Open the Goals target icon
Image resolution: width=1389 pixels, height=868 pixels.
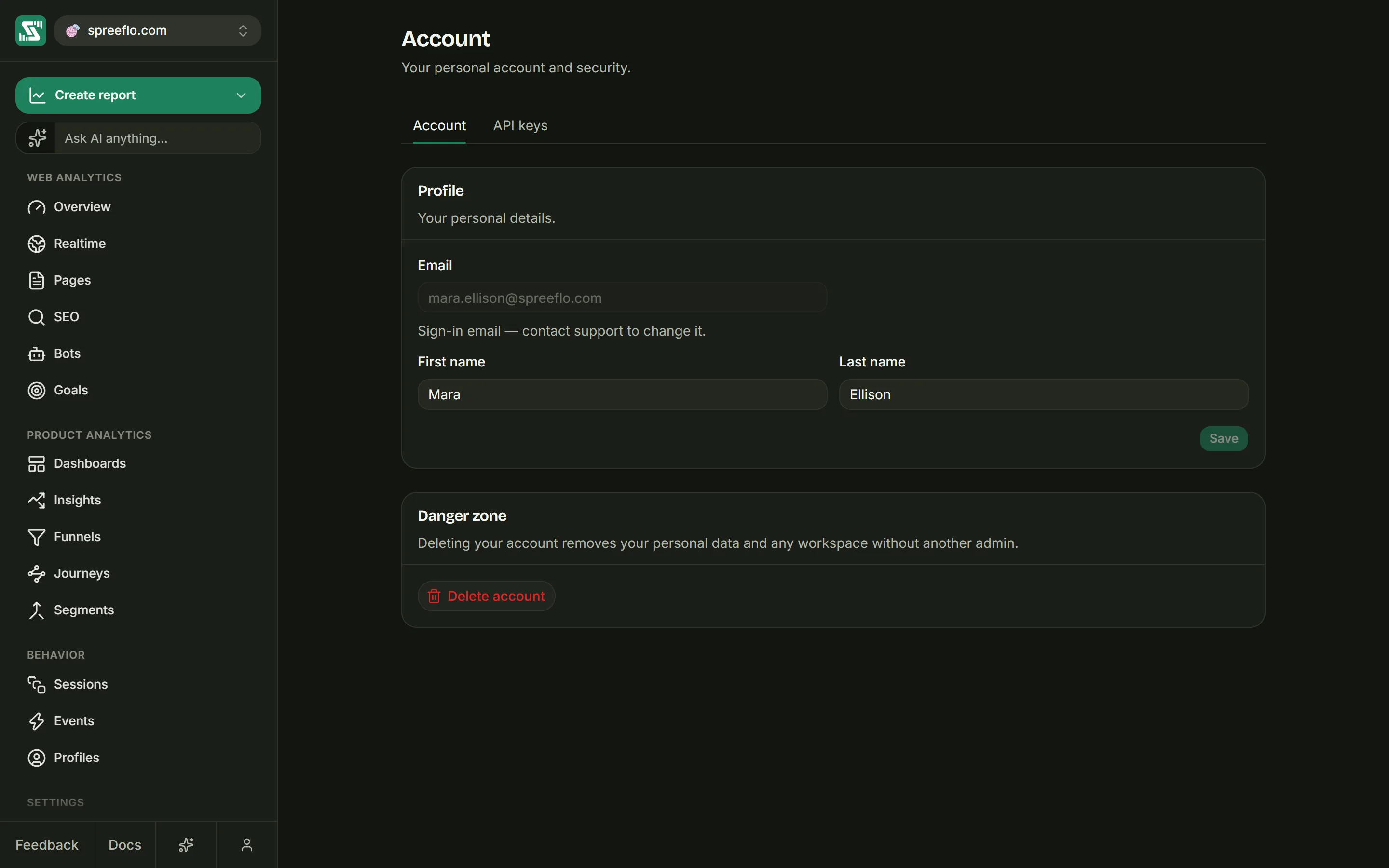coord(36,391)
